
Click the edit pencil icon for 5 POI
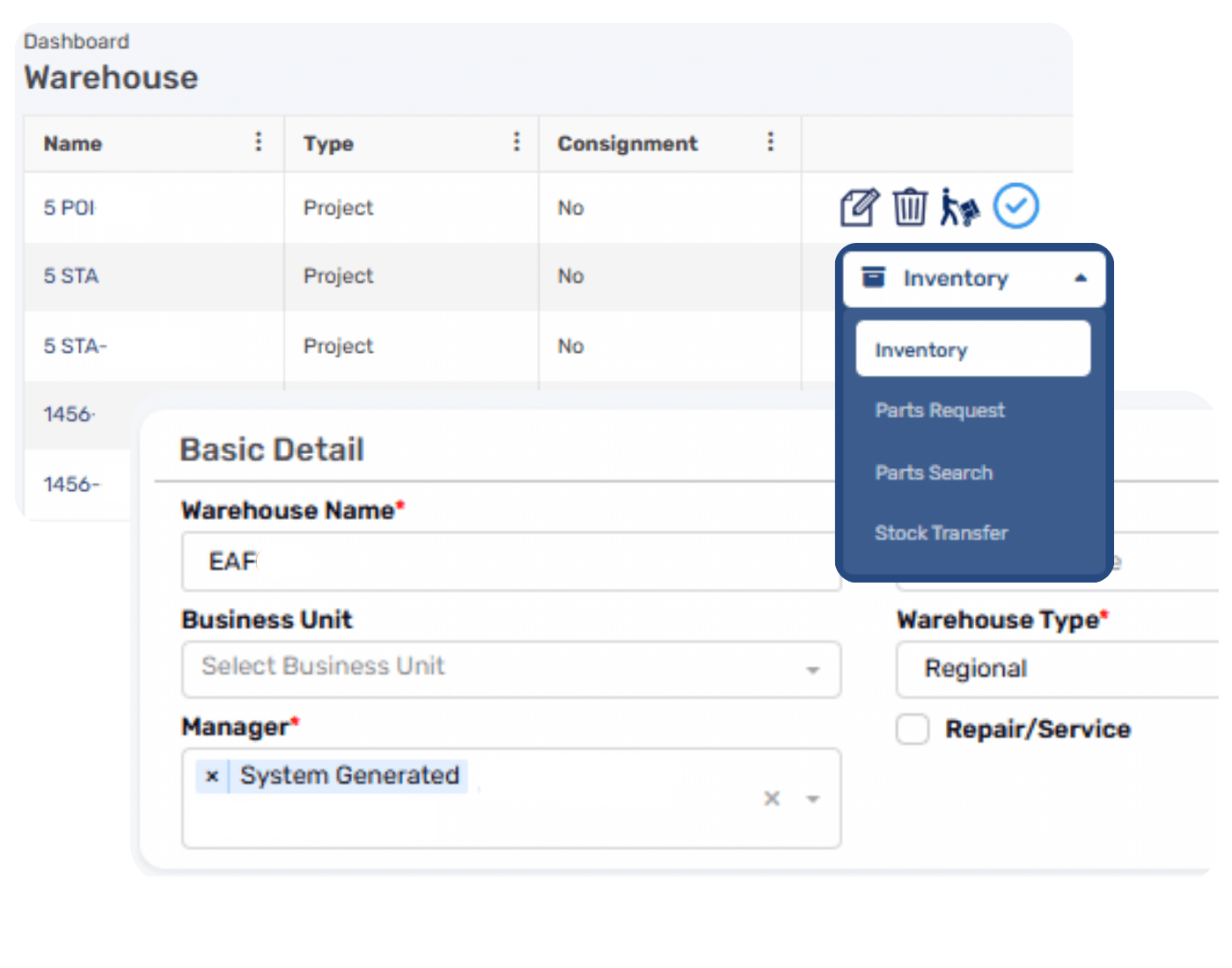pyautogui.click(x=859, y=208)
